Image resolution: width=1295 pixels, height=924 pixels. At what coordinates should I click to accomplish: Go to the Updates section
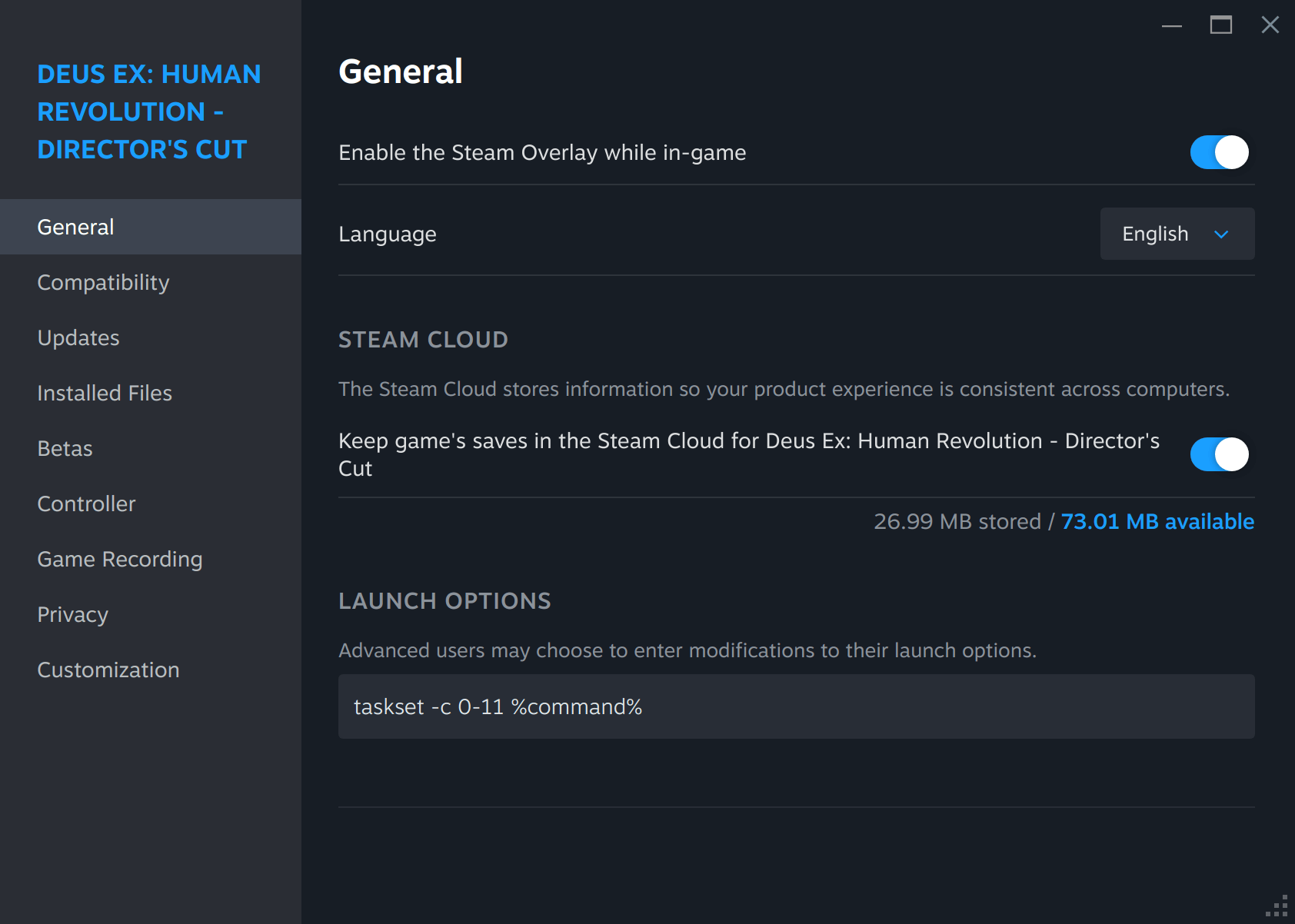(x=78, y=338)
